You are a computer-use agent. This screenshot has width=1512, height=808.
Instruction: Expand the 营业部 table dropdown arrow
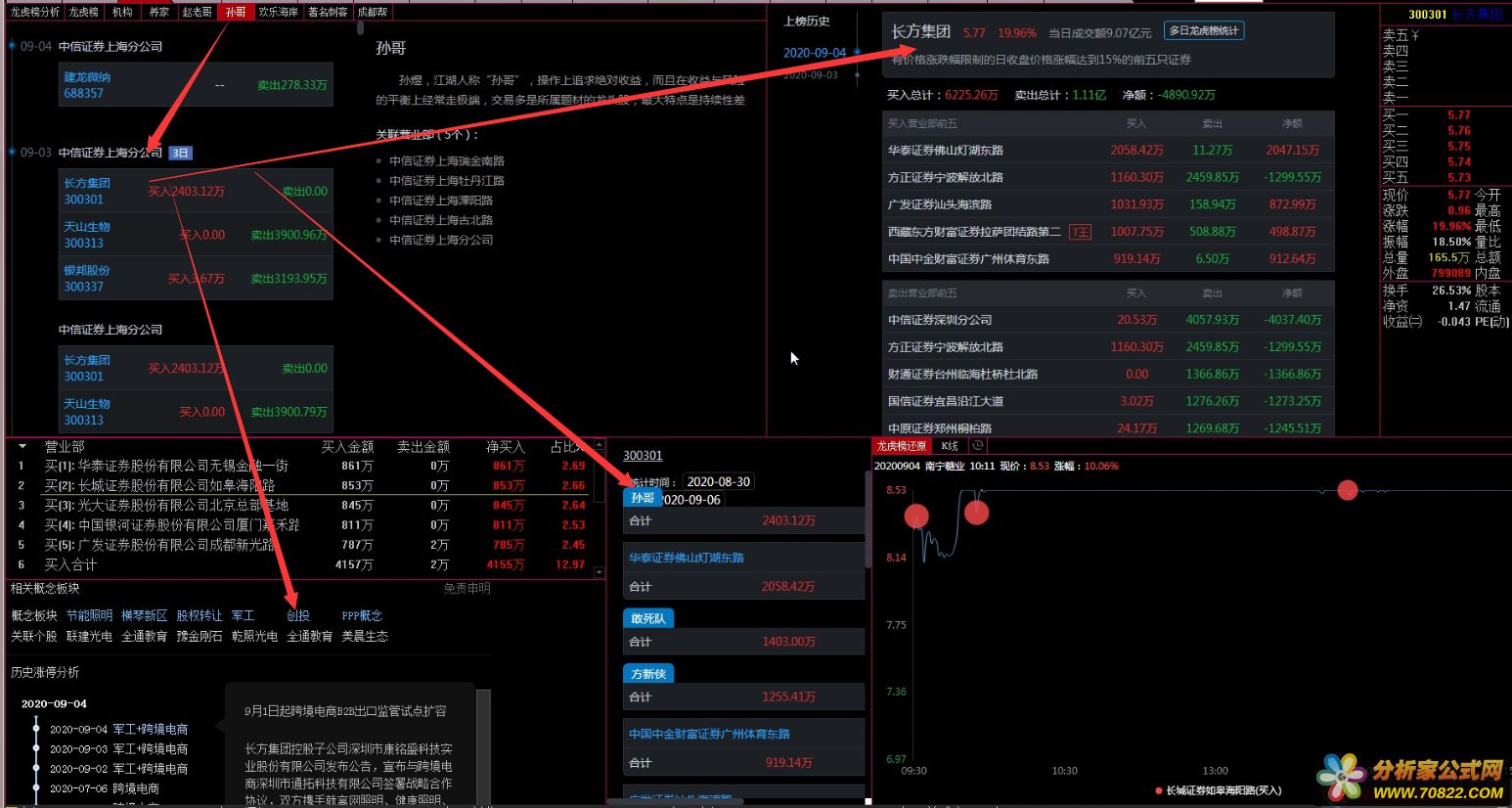[22, 446]
